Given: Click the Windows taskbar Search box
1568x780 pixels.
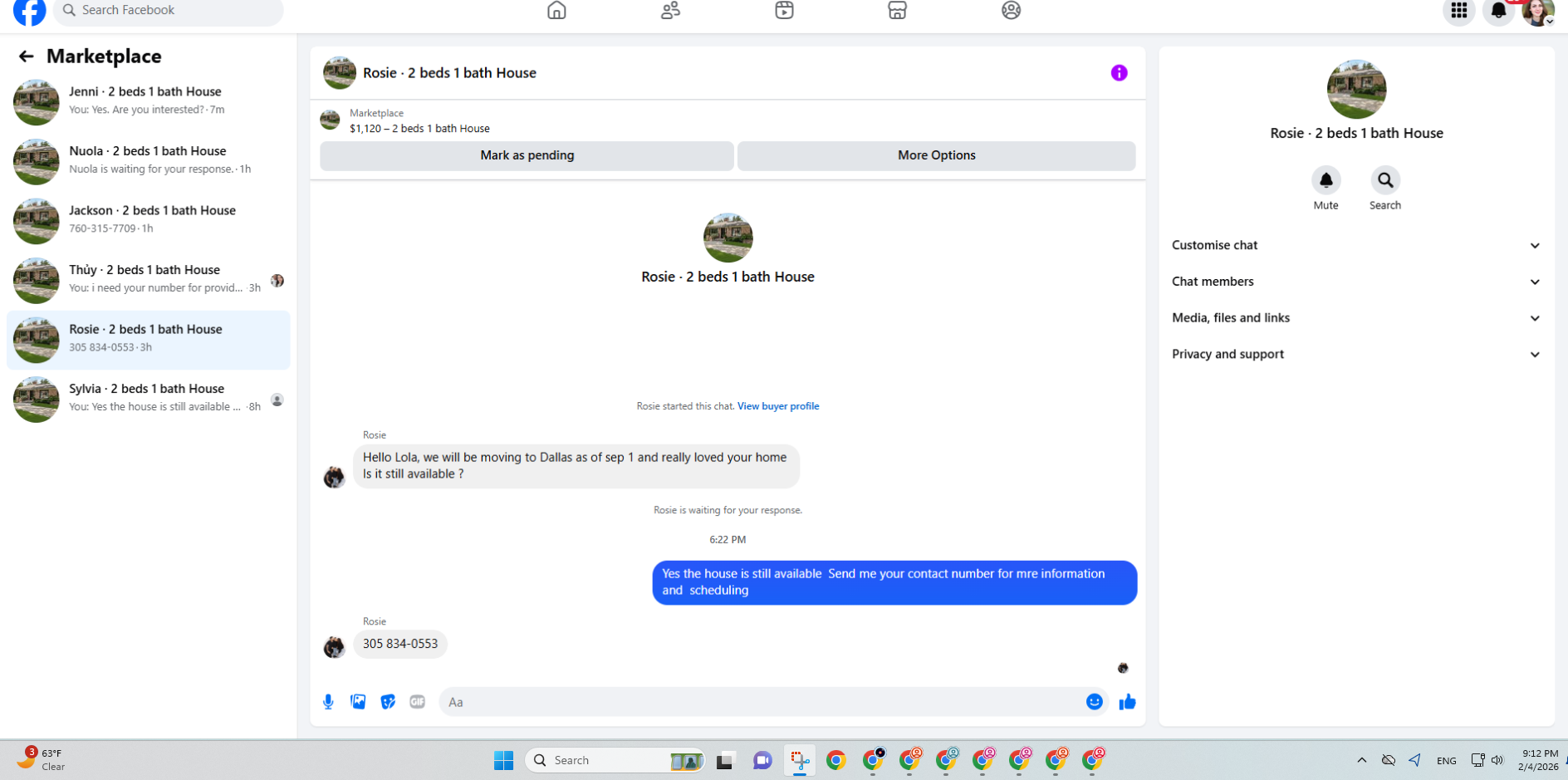Looking at the screenshot, I should (615, 760).
